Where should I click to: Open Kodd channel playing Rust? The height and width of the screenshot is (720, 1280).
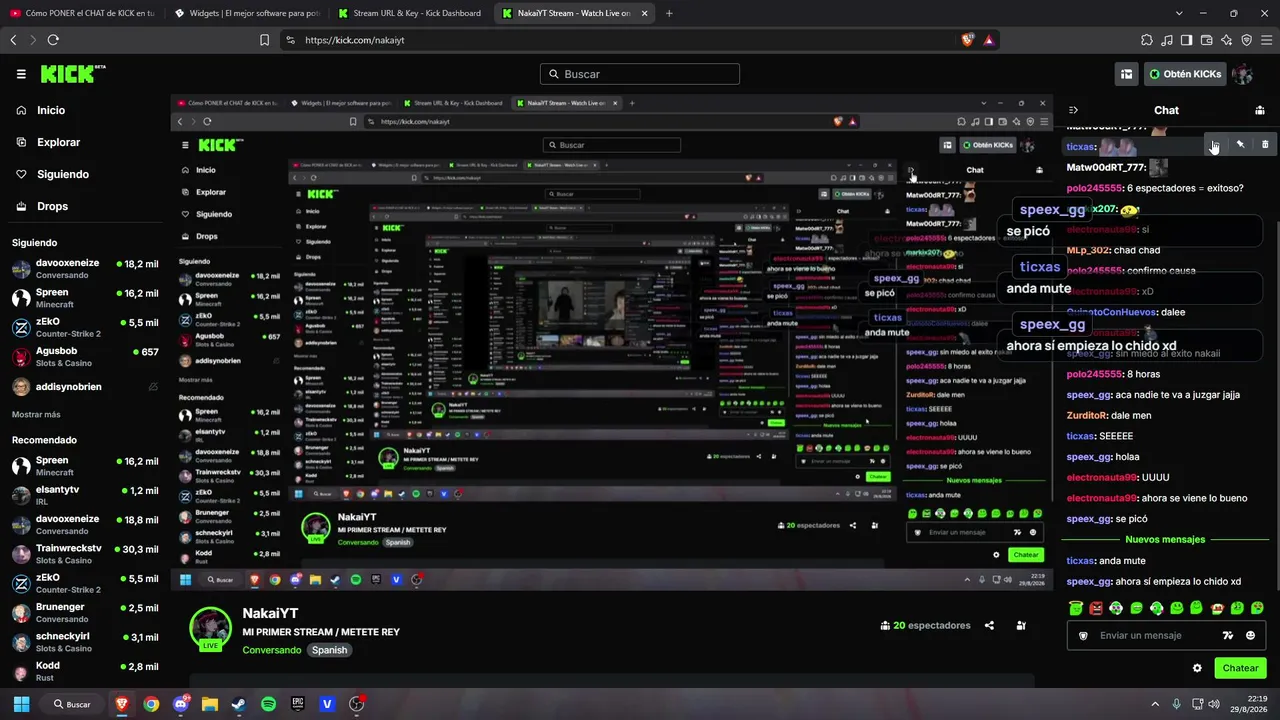85,672
